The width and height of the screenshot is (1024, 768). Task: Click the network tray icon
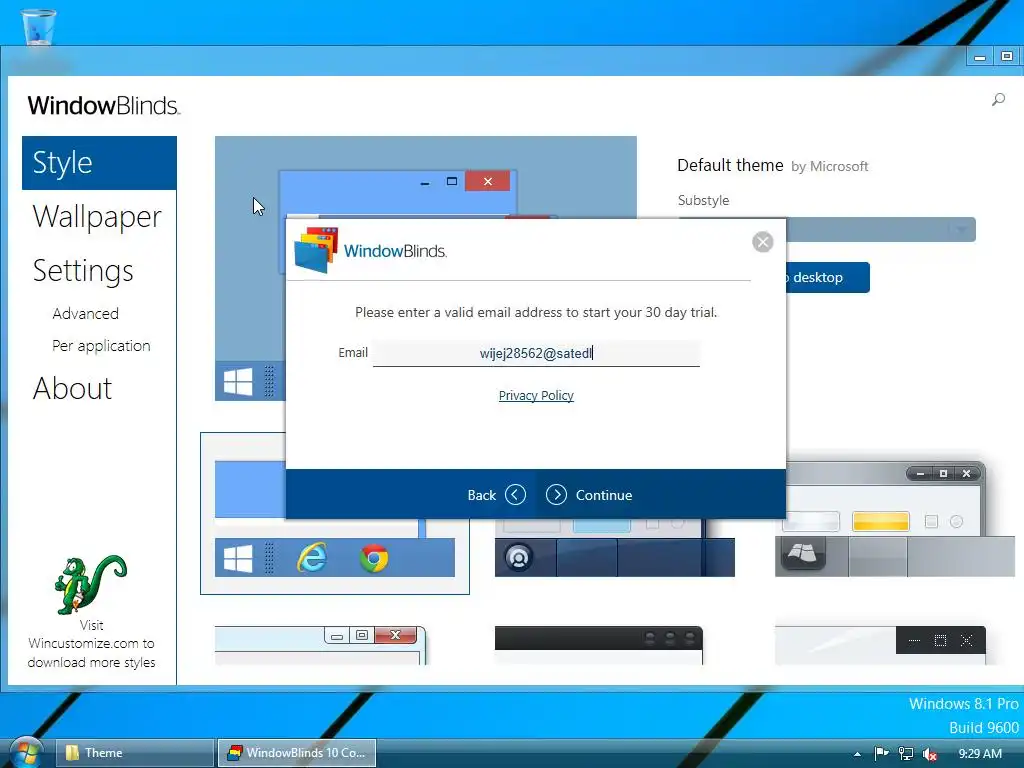906,754
